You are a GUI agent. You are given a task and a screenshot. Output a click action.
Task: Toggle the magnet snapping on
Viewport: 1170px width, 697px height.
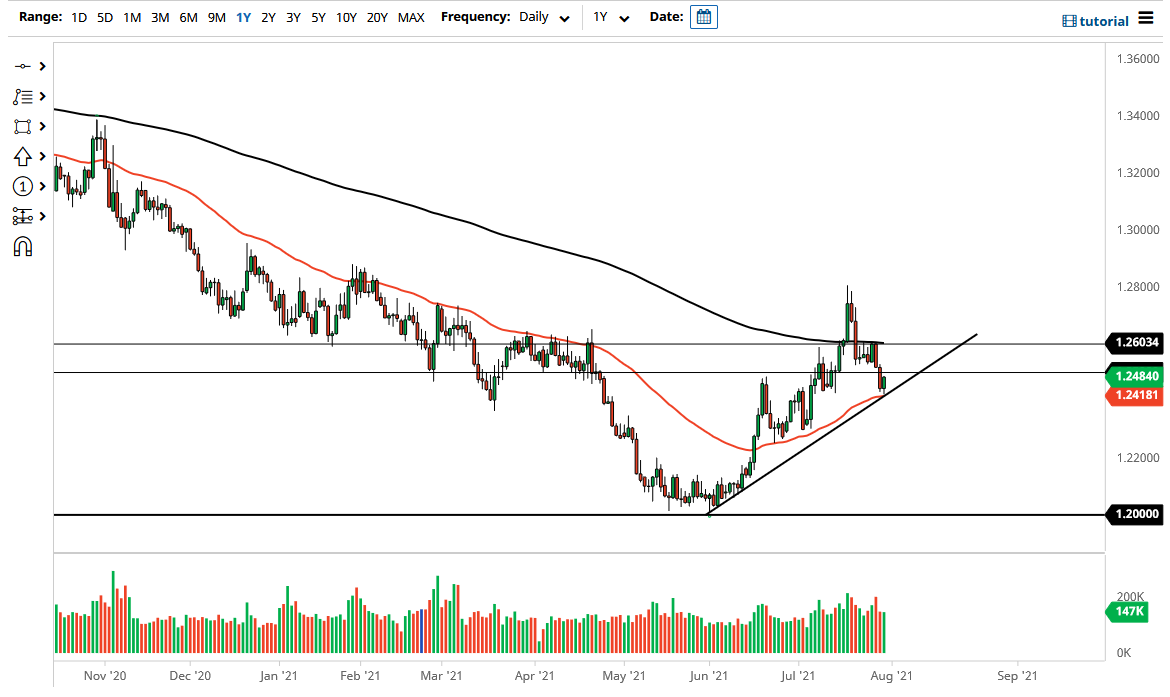pyautogui.click(x=24, y=246)
